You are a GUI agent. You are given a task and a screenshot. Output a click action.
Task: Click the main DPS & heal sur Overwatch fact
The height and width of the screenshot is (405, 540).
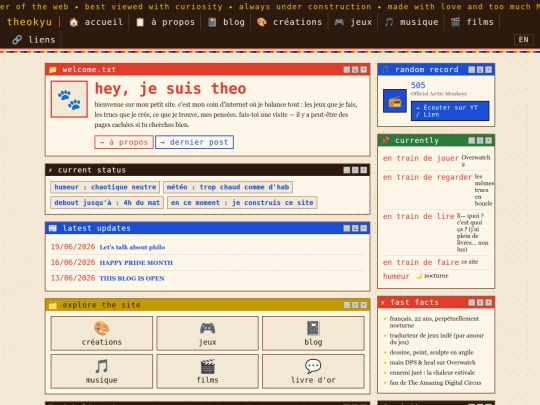pyautogui.click(x=433, y=362)
